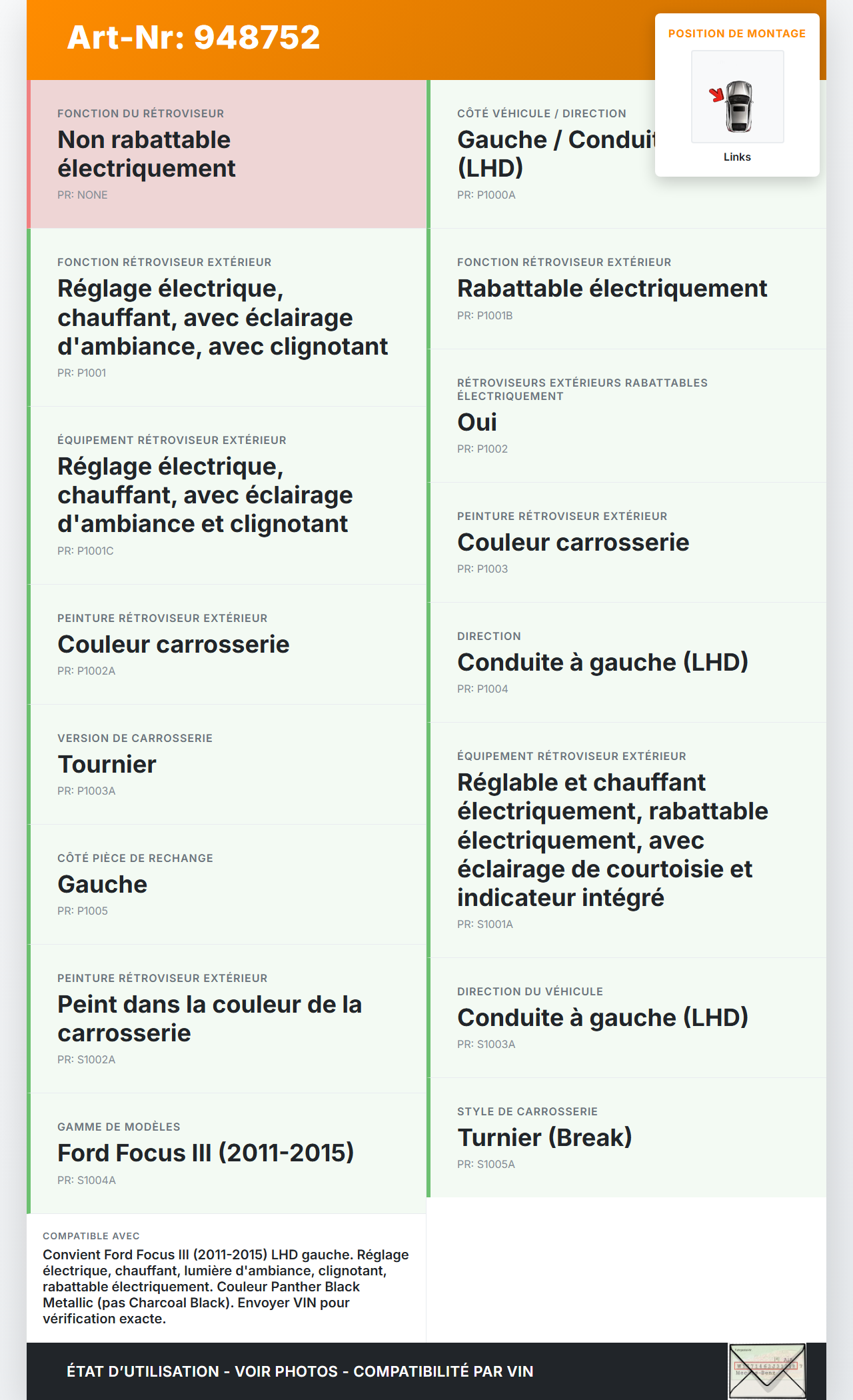Click the PR code P1001C label
This screenshot has height=1400, width=853.
(x=85, y=551)
